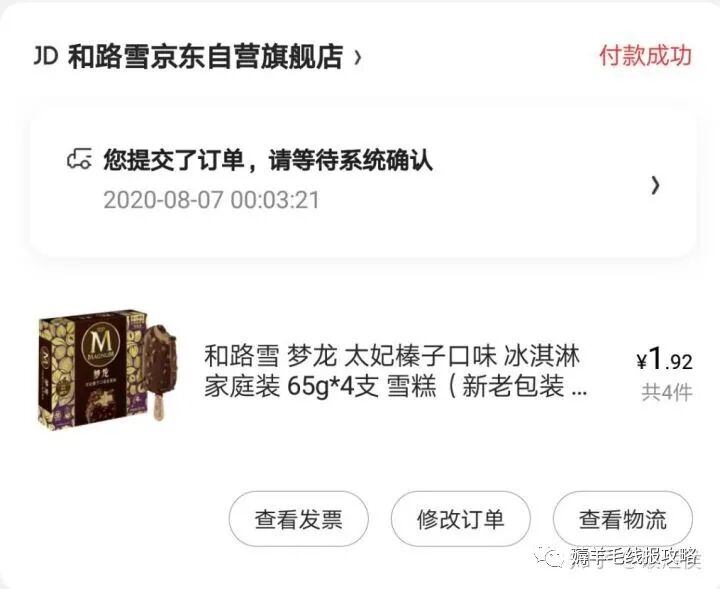Open the 您提交了订单 order status message
Viewport: 720px width, 589px height.
tap(268, 160)
